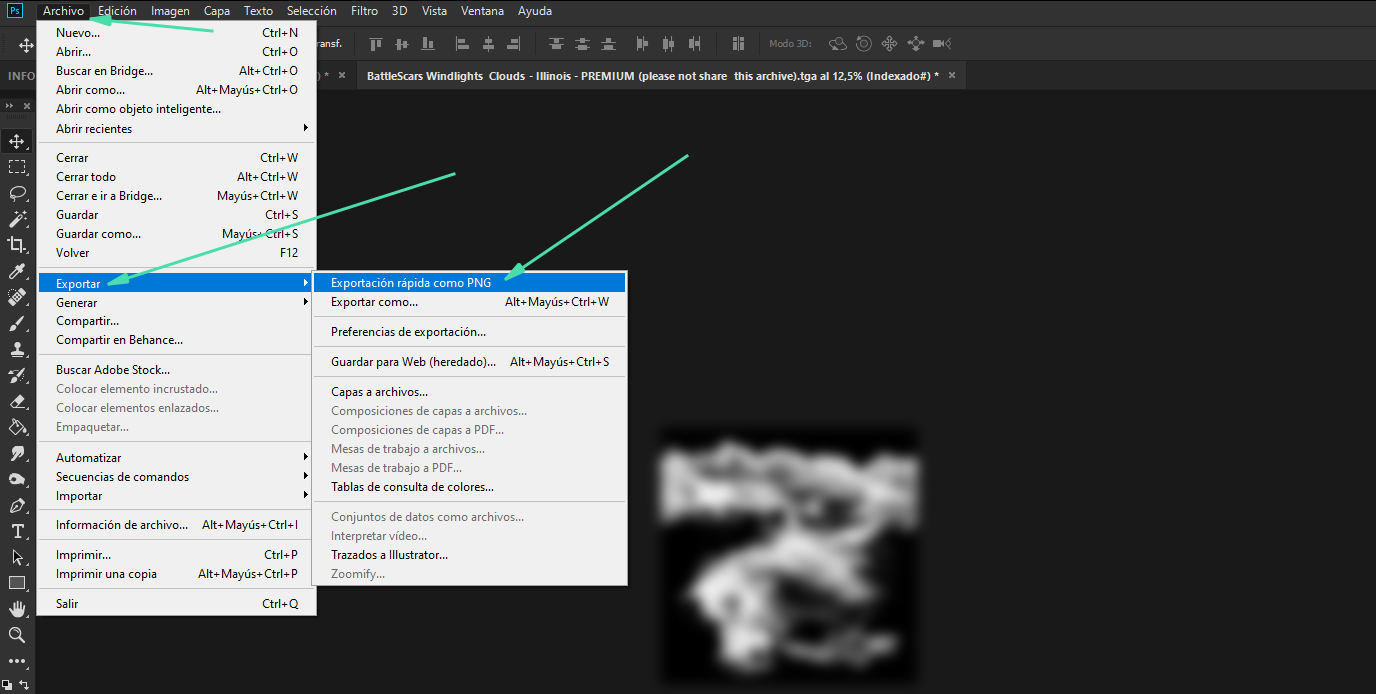The height and width of the screenshot is (694, 1376).
Task: Click the align horizontal centers icon
Action: pyautogui.click(x=488, y=44)
